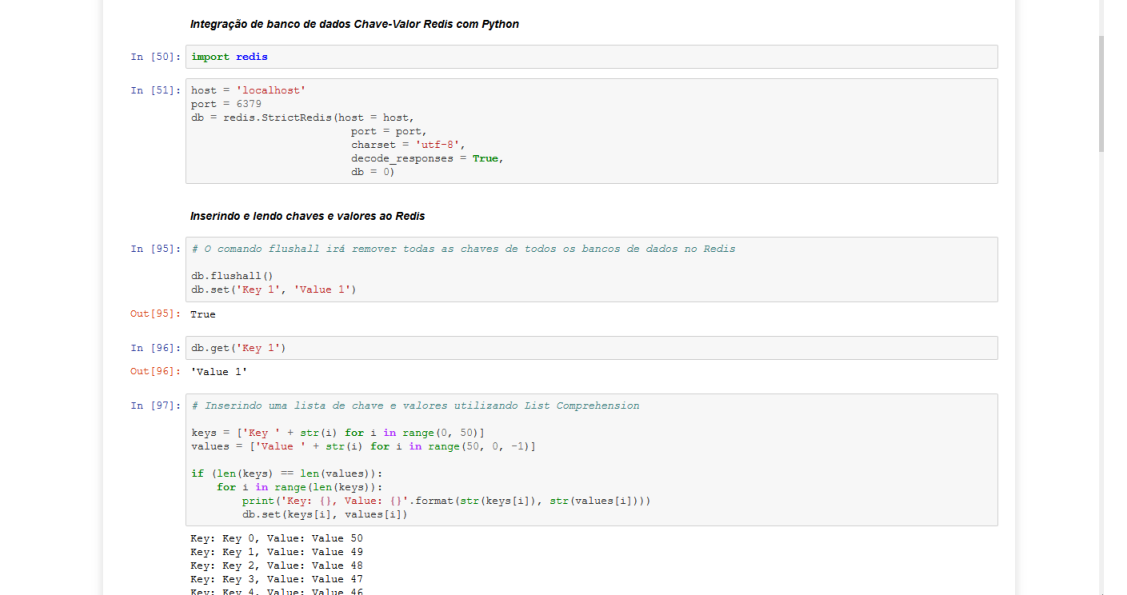Click the output text 'Value 1' of cell 96
The height and width of the screenshot is (595, 1127).
[x=218, y=372]
